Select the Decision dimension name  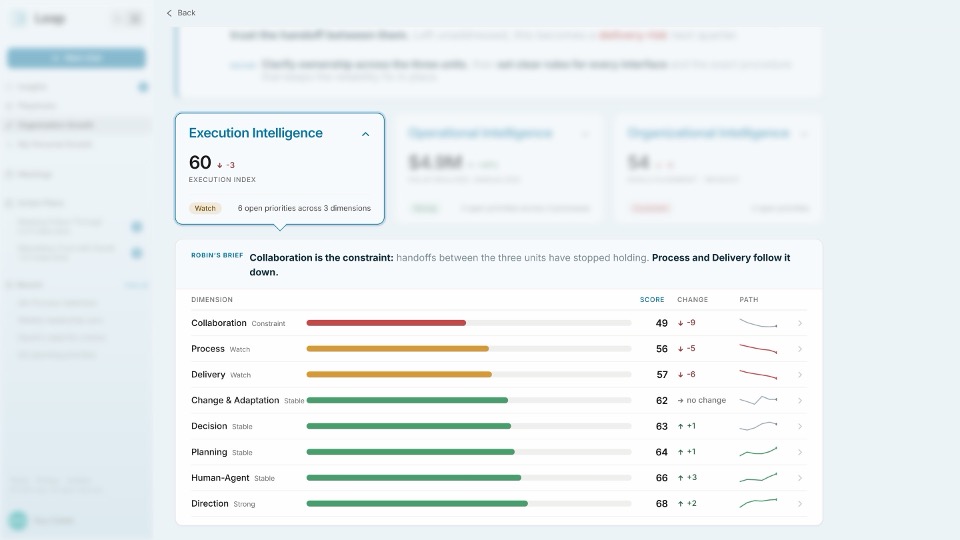pos(209,426)
